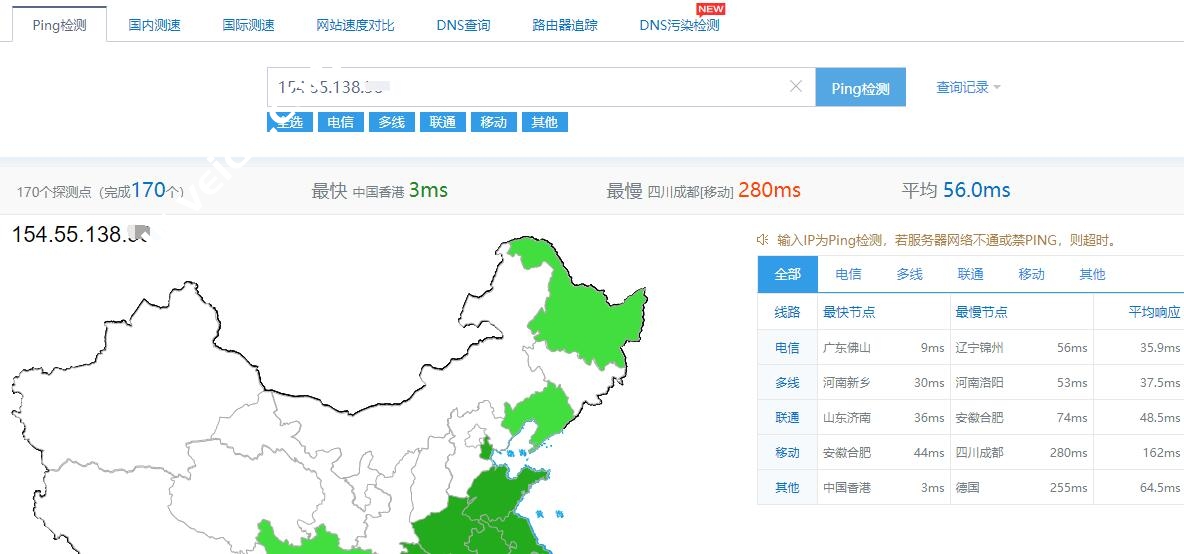Click the 河南洛阳 slowest node cell
The image size is (1184, 554).
coord(979,383)
